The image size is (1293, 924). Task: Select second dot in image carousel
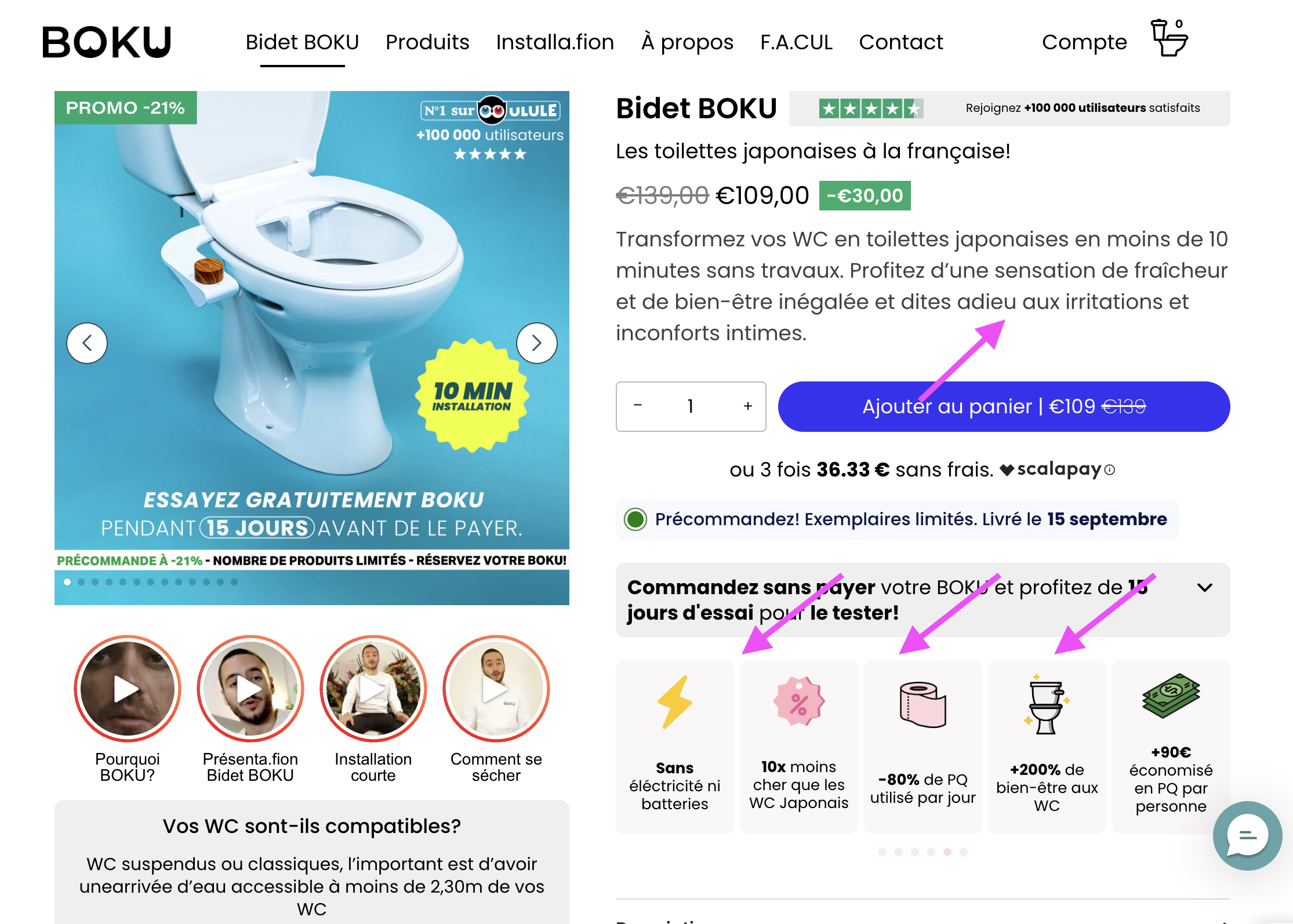tap(81, 582)
